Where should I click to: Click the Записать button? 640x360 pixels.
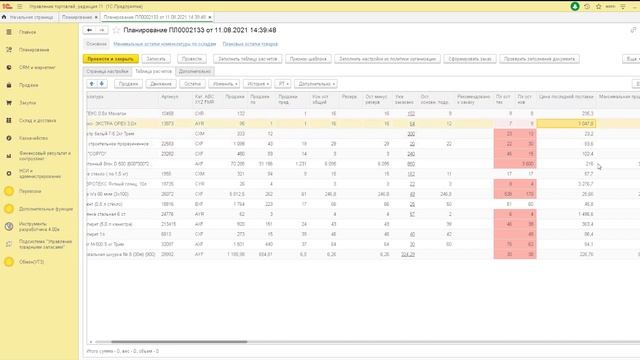[156, 59]
